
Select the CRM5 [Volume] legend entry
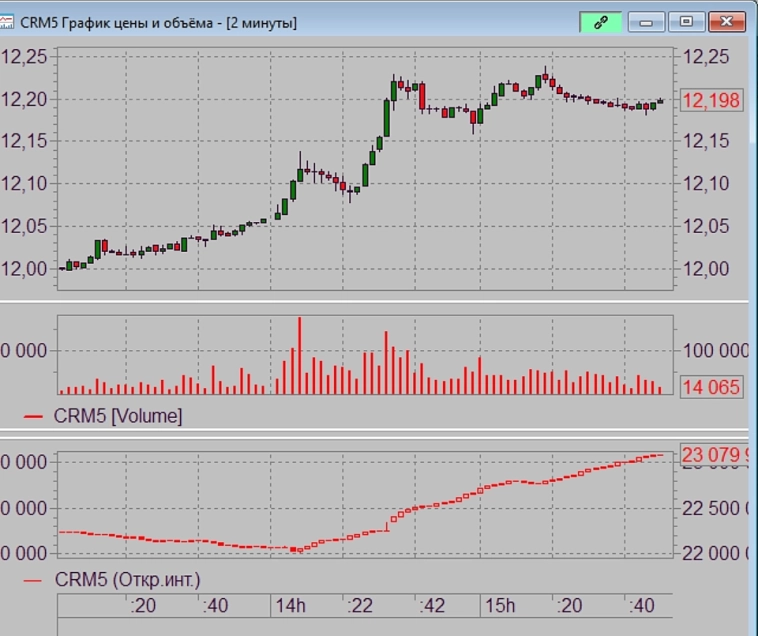pos(118,416)
